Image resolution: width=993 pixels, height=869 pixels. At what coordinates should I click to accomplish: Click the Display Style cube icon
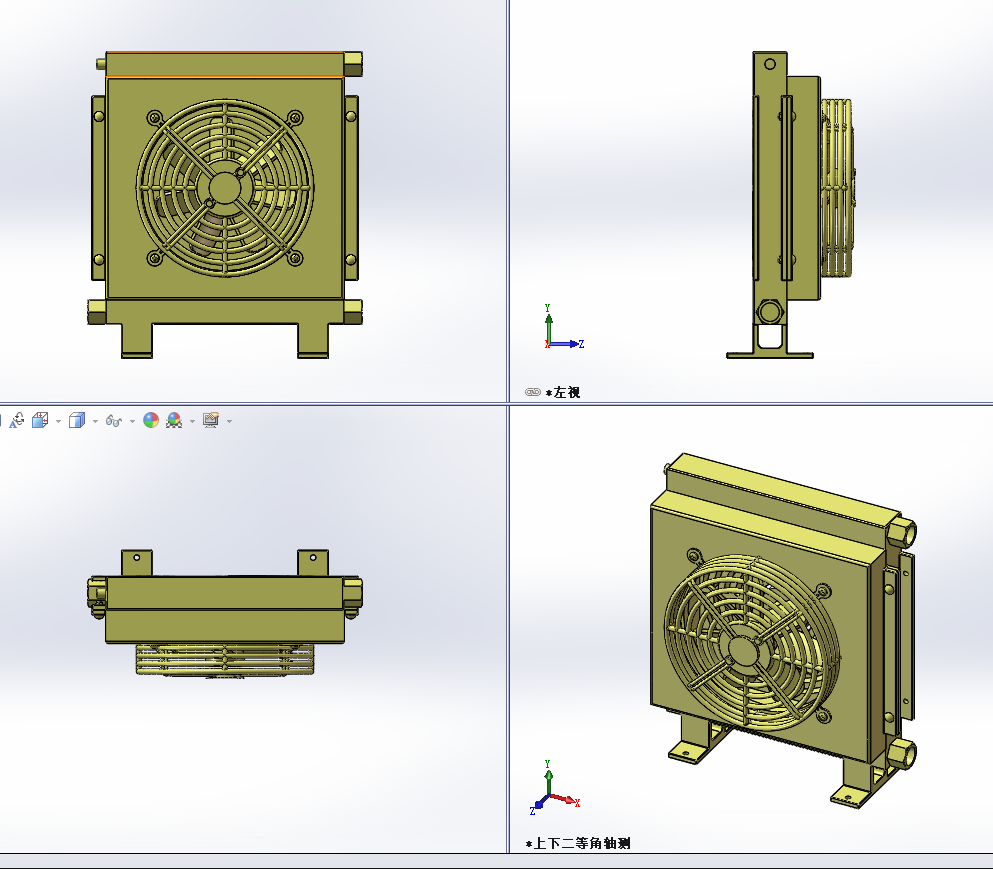[x=78, y=421]
